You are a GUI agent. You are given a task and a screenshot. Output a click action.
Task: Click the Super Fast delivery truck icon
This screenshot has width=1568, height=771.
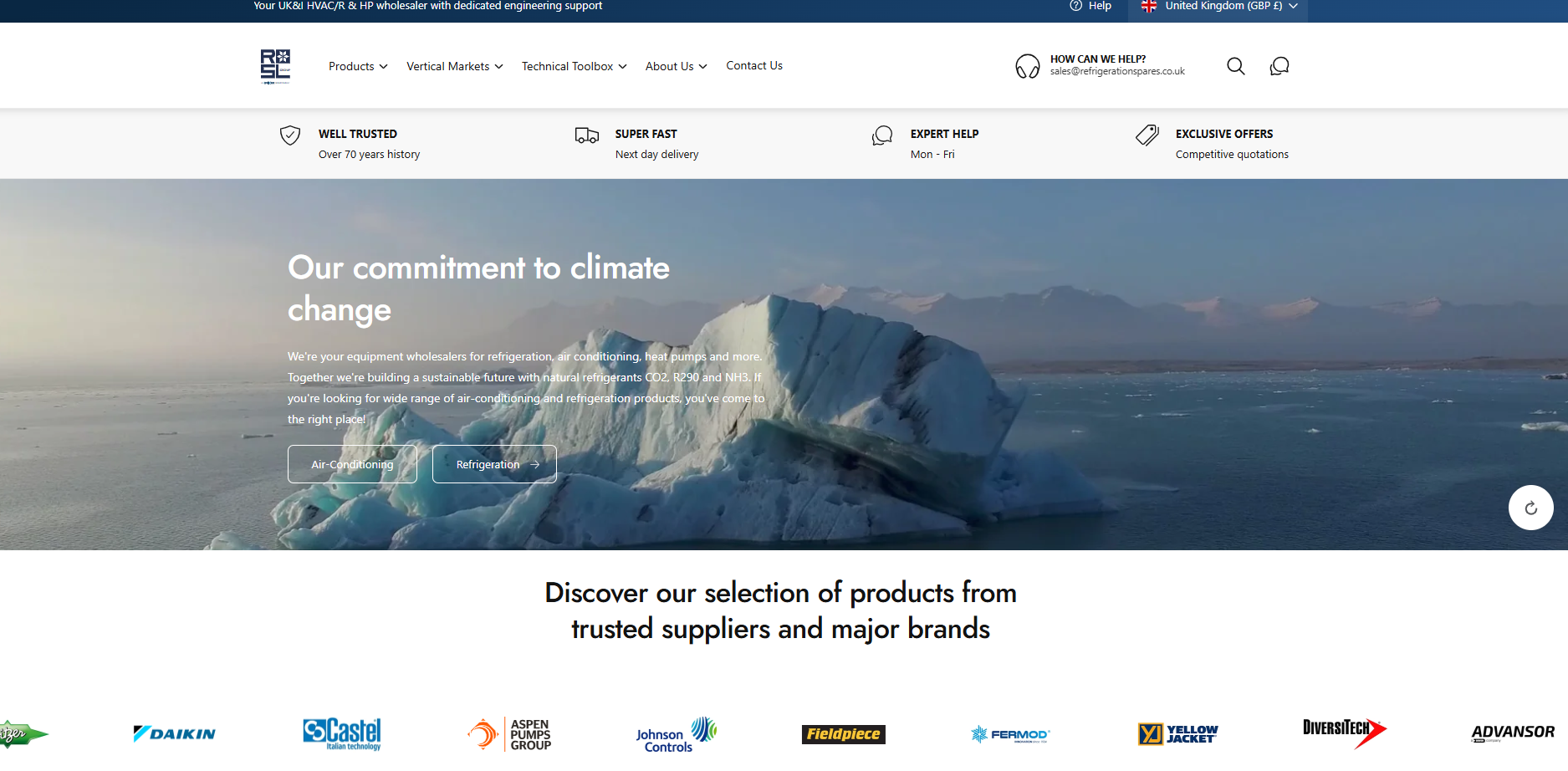[x=587, y=135]
